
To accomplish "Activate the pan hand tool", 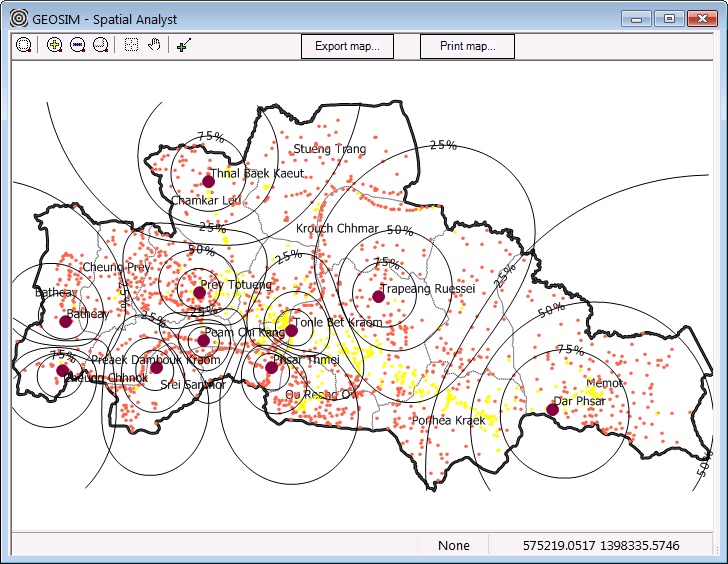I will tap(154, 45).
